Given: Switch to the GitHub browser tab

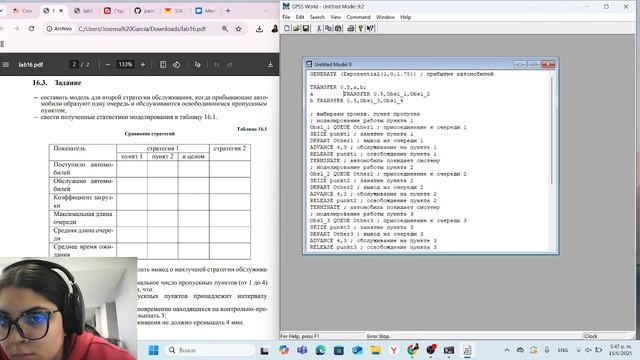Looking at the screenshot, I should tap(144, 11).
